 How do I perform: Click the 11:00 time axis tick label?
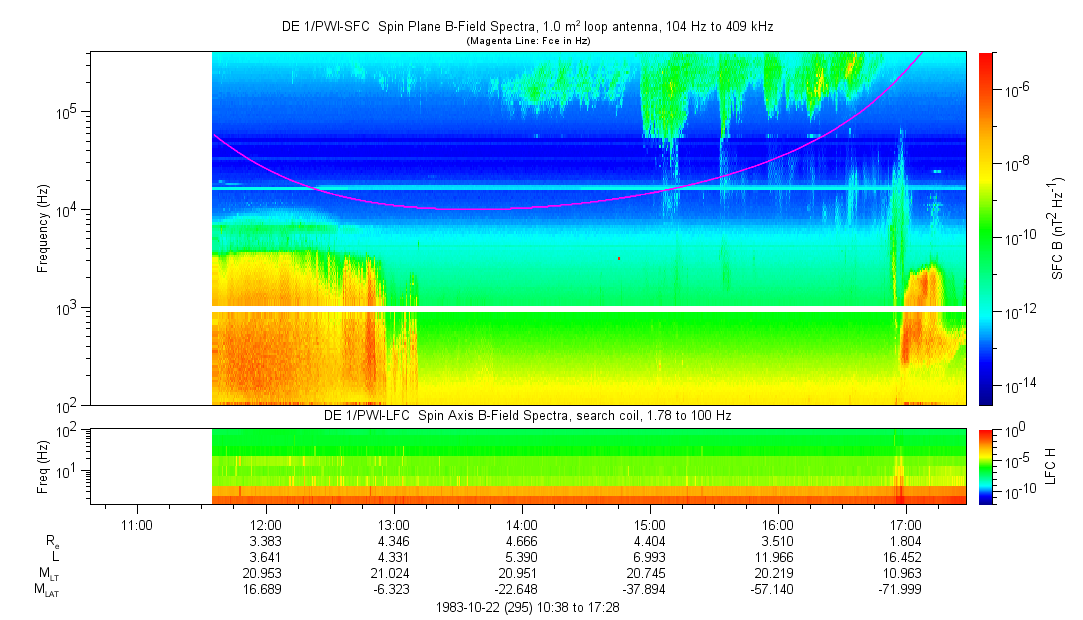click(137, 524)
